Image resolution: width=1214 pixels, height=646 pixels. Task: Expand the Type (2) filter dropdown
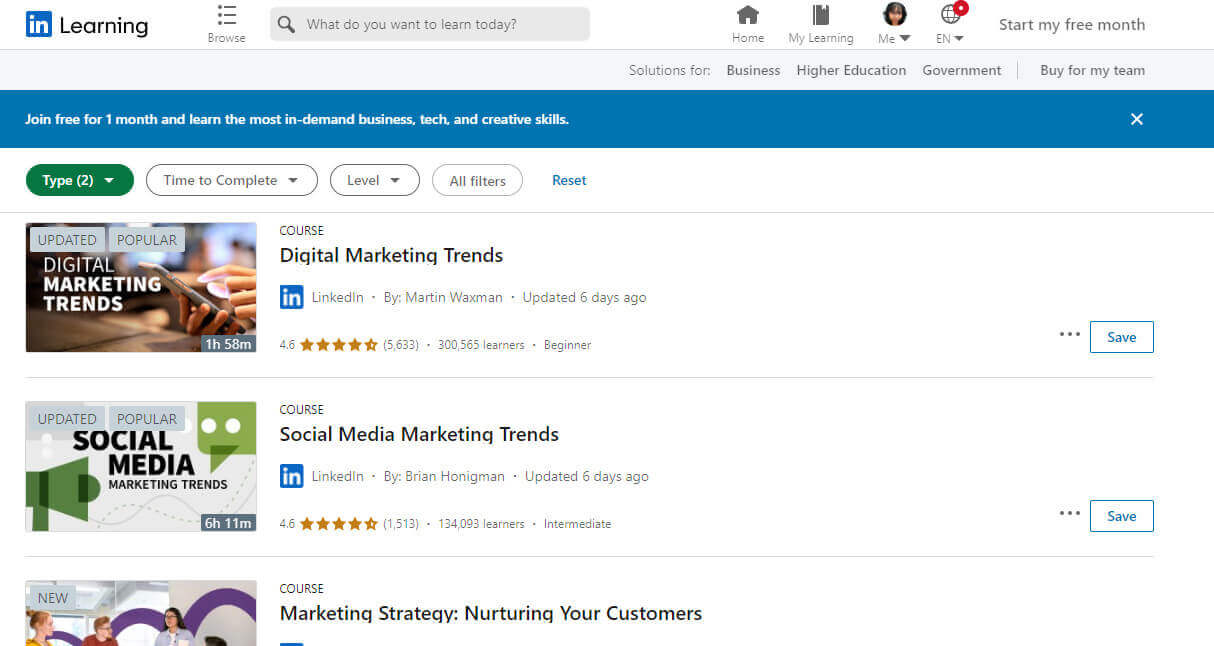click(80, 180)
